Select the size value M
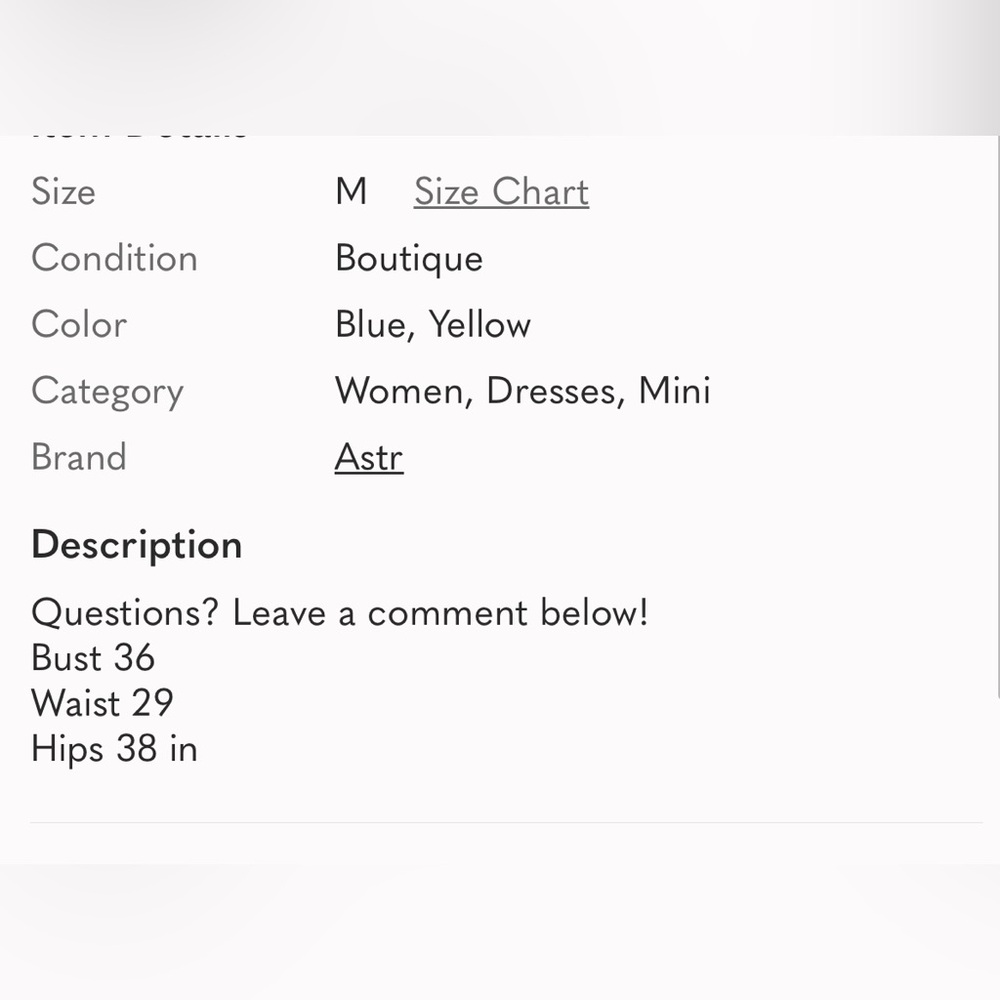 [x=351, y=191]
